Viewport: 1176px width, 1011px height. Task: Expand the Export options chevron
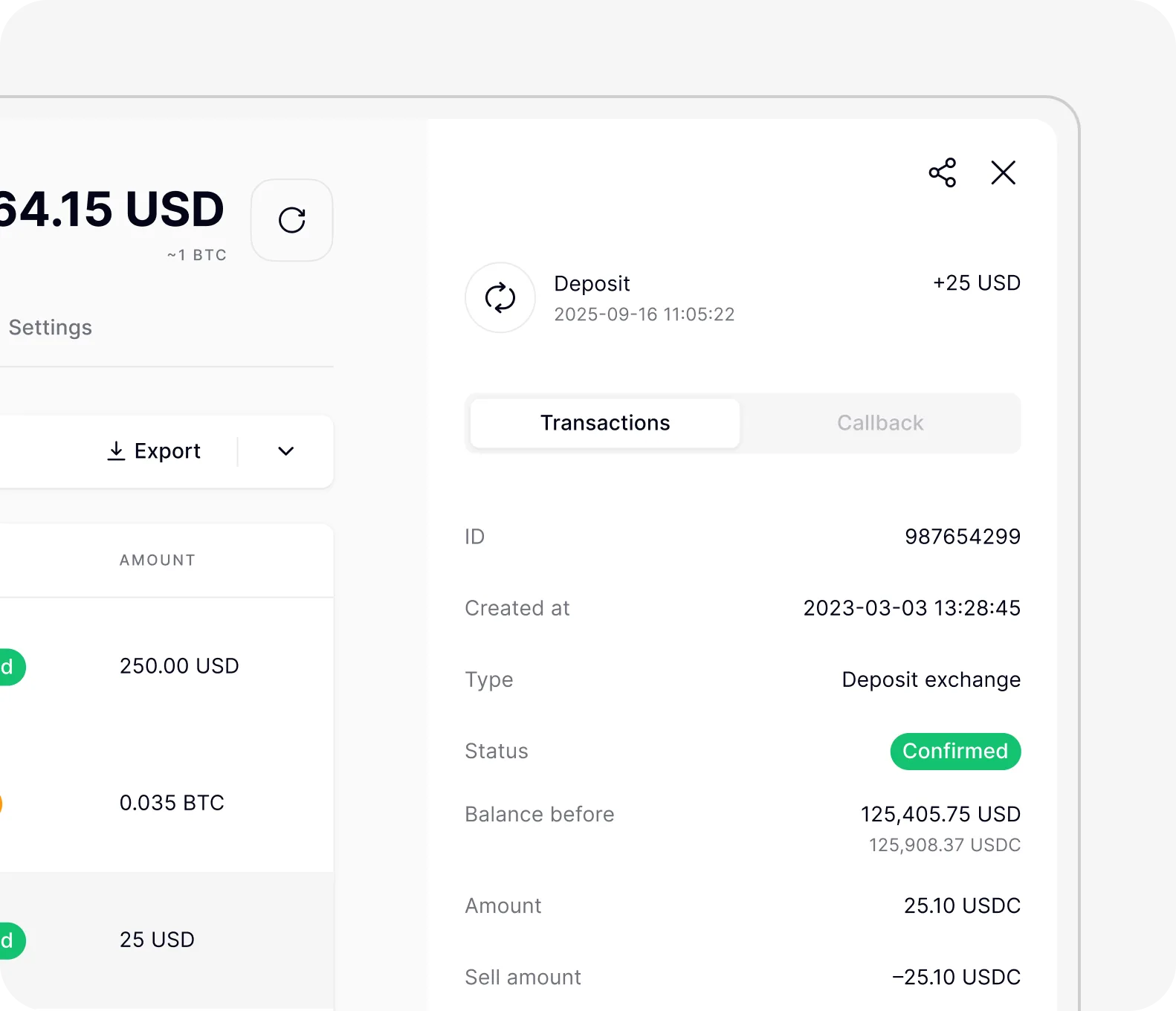point(286,451)
